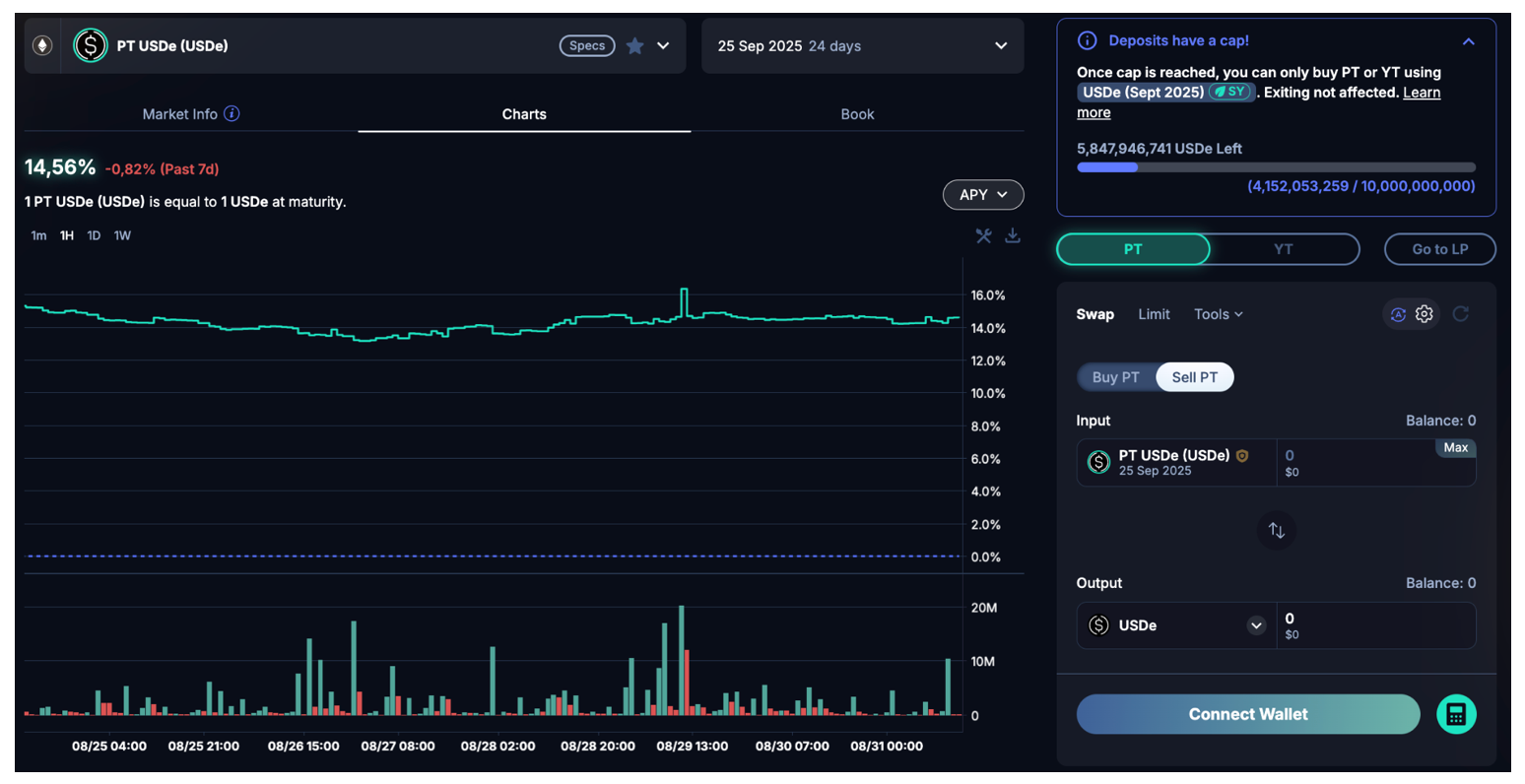The height and width of the screenshot is (784, 1525).
Task: Click Connect Wallet button
Action: click(1247, 714)
